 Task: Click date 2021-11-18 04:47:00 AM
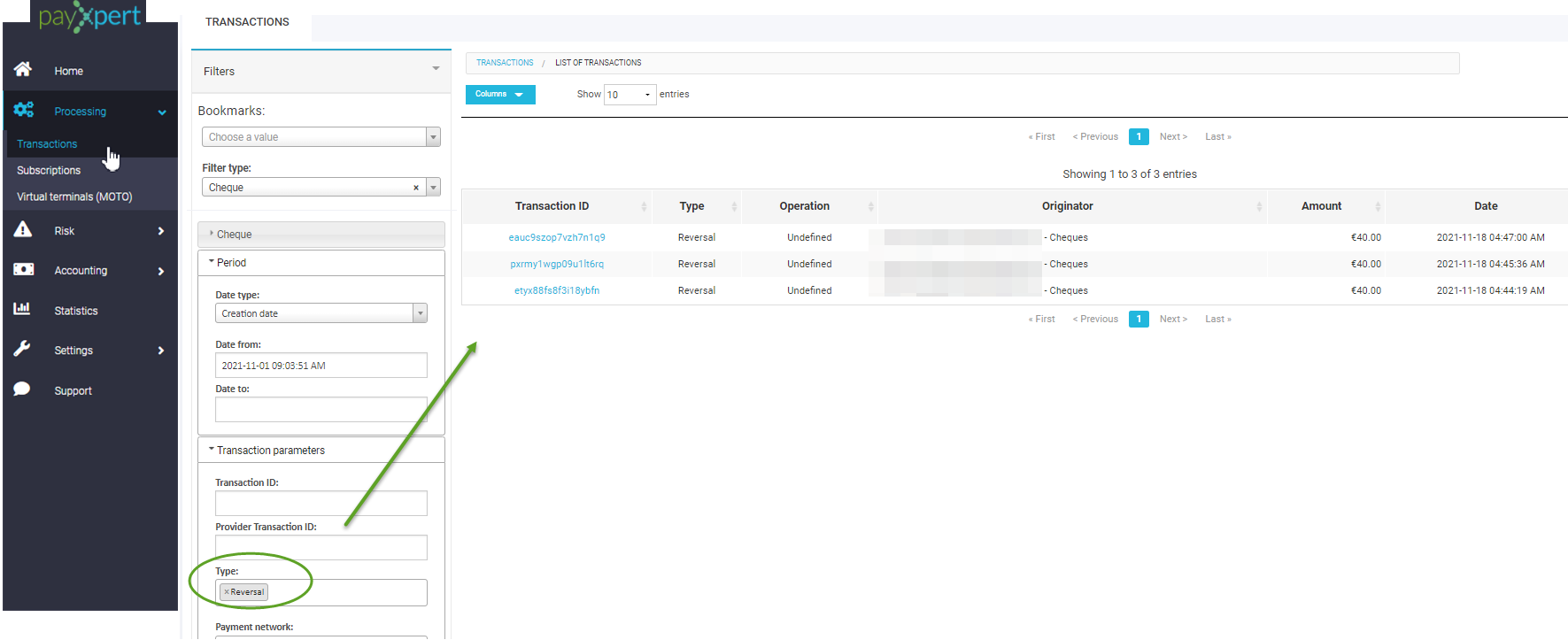1490,237
